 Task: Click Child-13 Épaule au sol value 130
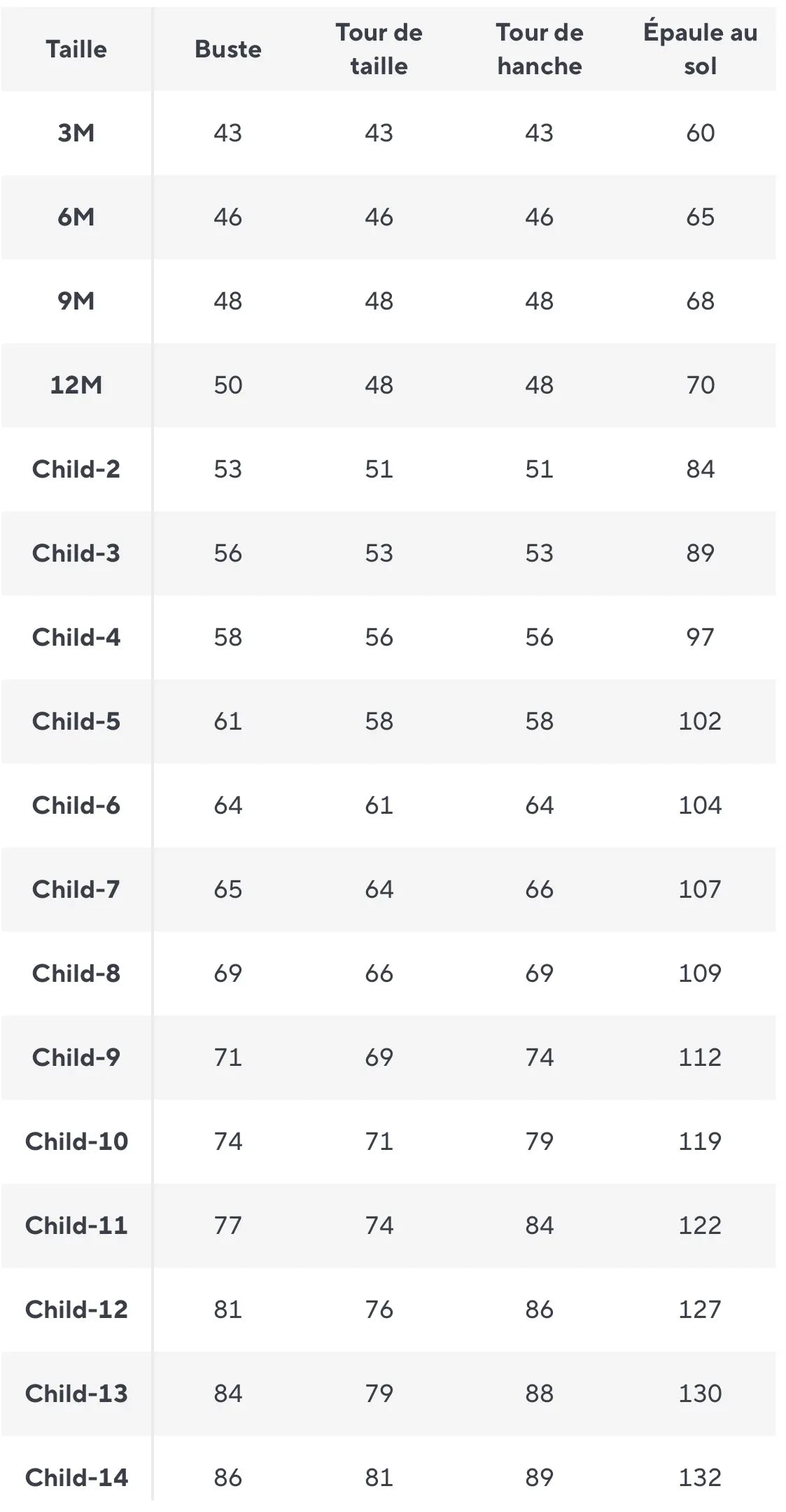coord(700,1394)
